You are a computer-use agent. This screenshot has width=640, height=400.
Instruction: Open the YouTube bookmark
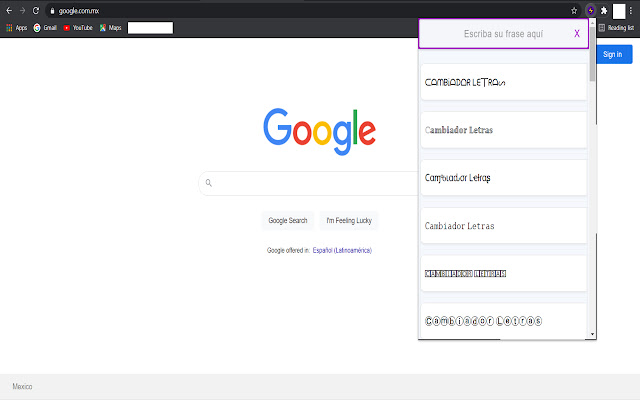[78, 28]
